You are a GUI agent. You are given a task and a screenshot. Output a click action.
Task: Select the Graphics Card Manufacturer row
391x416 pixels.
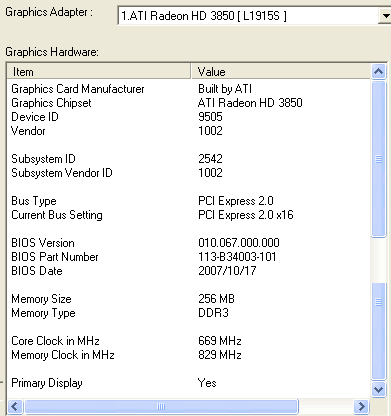(188, 89)
